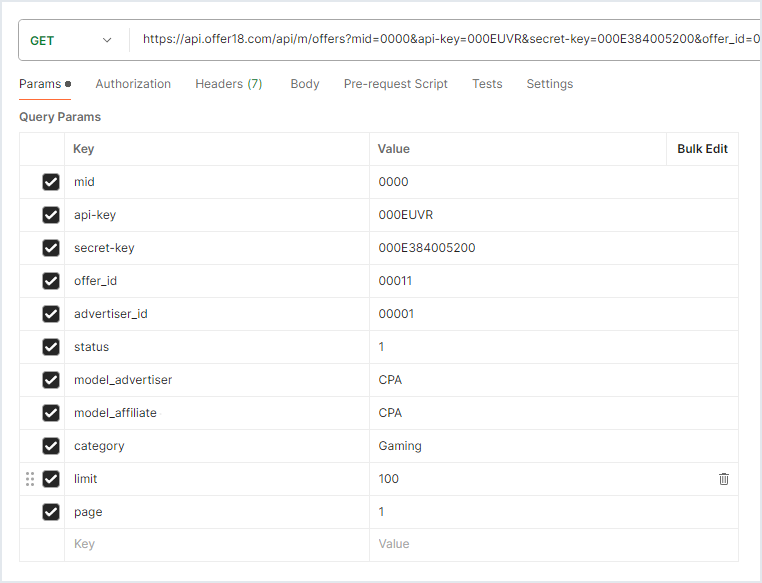Edit the Gaming category value

click(400, 446)
